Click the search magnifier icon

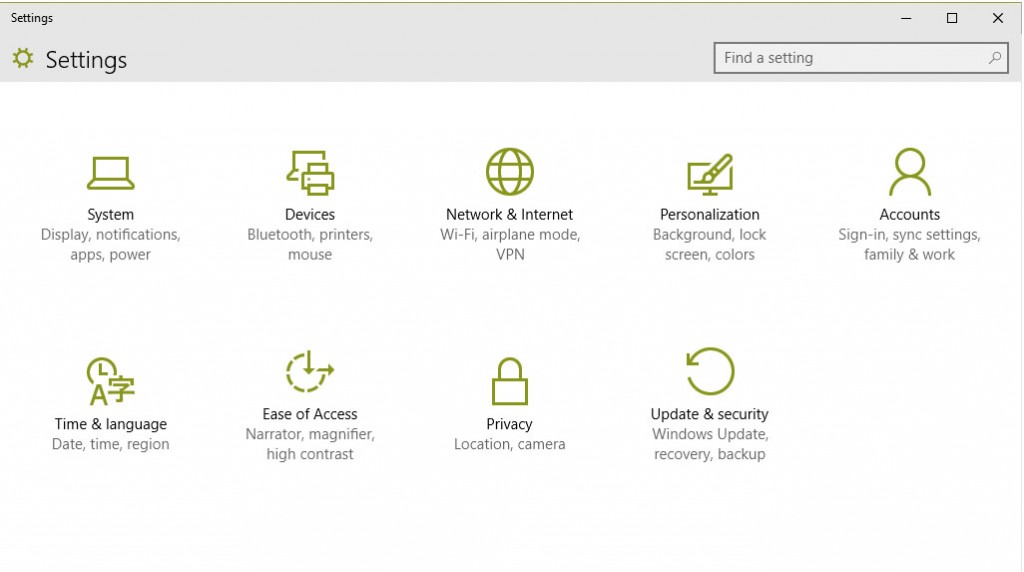[995, 58]
